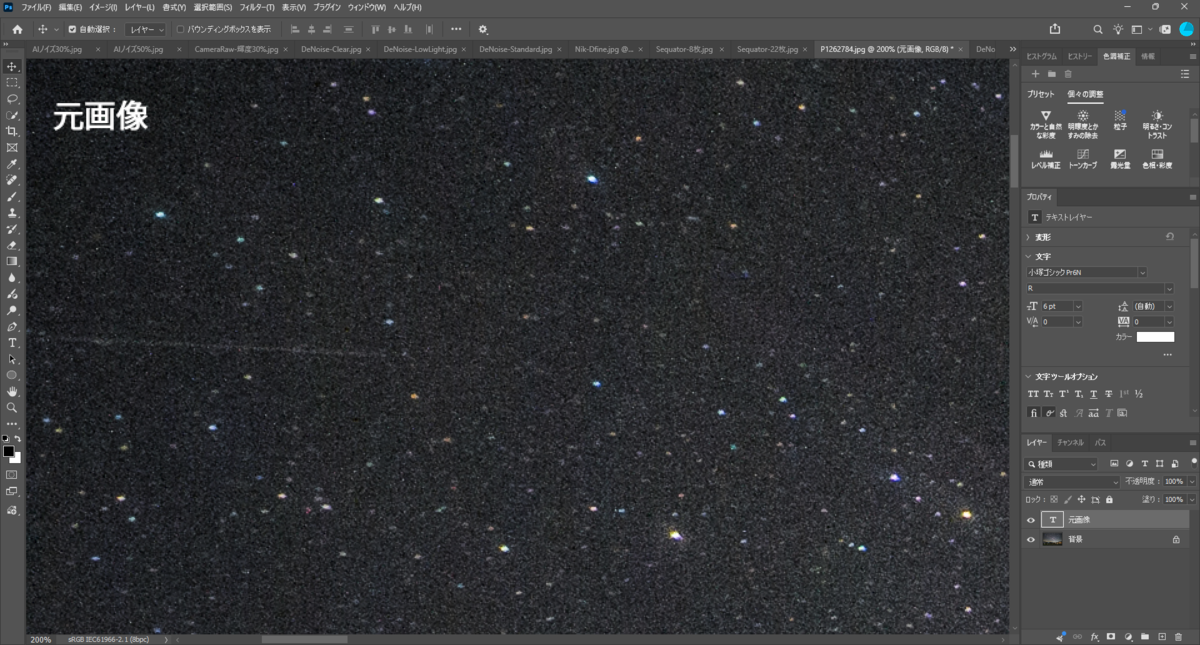Toggle the 自動選択 auto-select checkbox

tap(72, 29)
